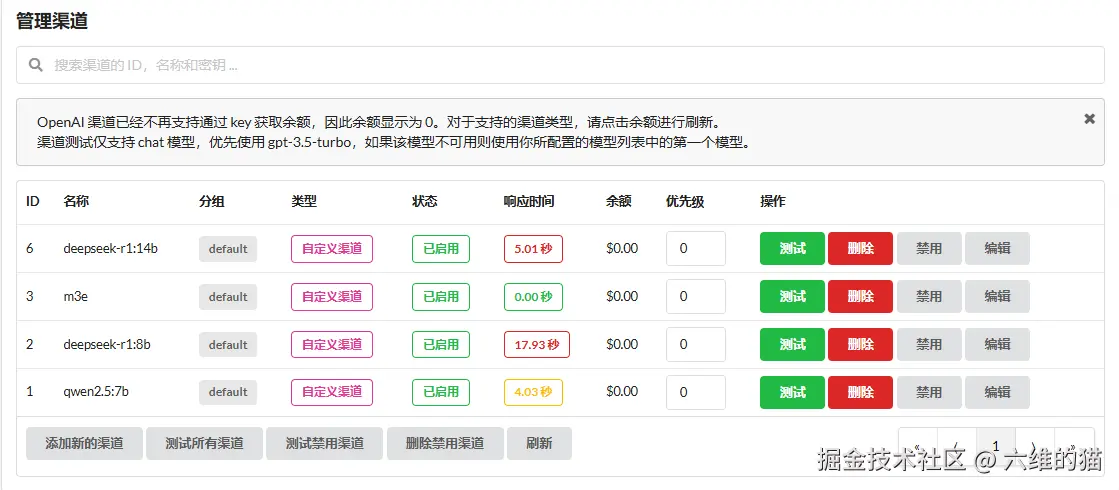This screenshot has width=1119, height=490.
Task: Dismiss the OpenAI notice with X
Action: (x=1089, y=118)
